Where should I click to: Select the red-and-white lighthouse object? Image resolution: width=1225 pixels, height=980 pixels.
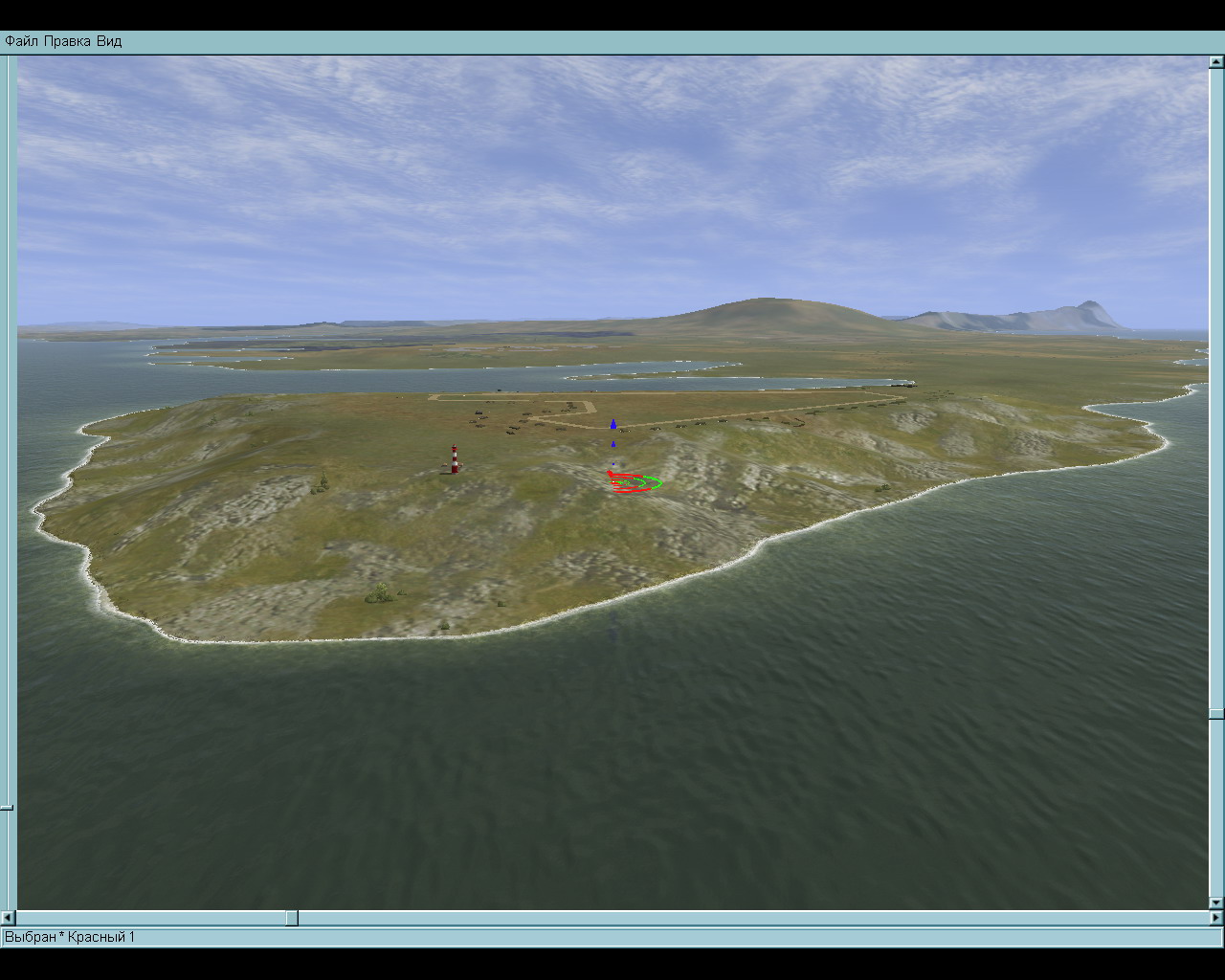pyautogui.click(x=455, y=459)
